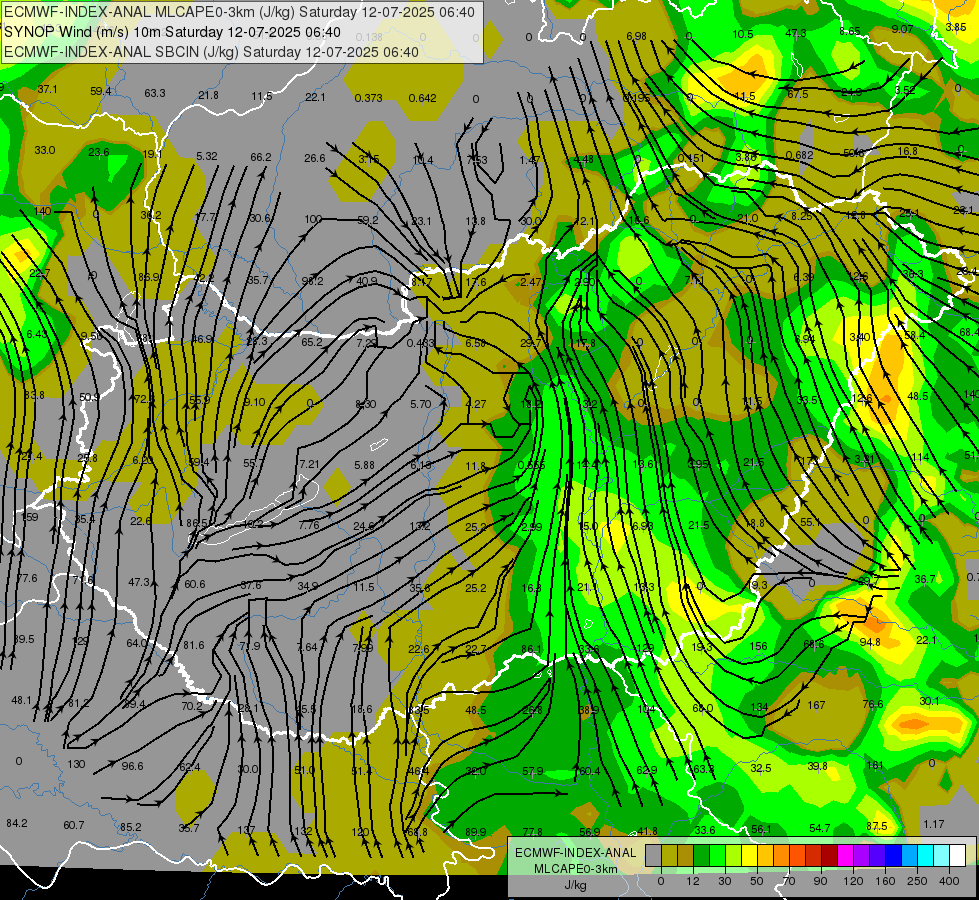Click the dark green legend swatch
Viewport: 979px width, 900px height.
click(x=702, y=855)
